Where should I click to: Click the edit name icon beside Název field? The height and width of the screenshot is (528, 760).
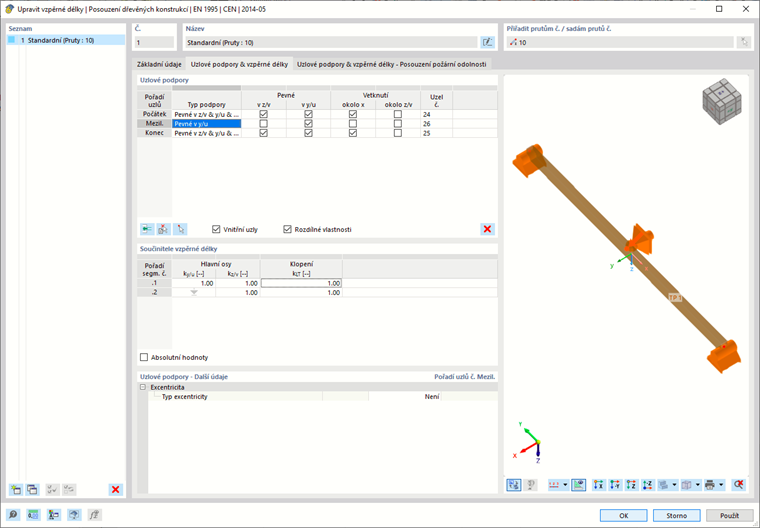pos(487,42)
